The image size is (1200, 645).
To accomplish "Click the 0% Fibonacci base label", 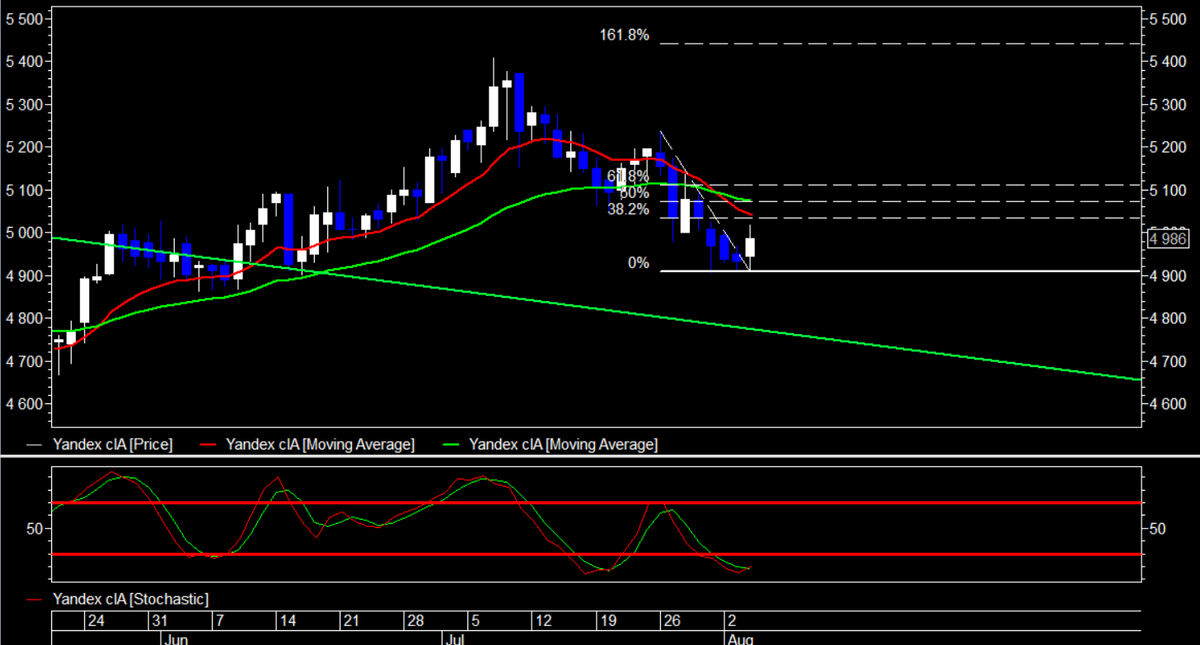I will point(638,263).
